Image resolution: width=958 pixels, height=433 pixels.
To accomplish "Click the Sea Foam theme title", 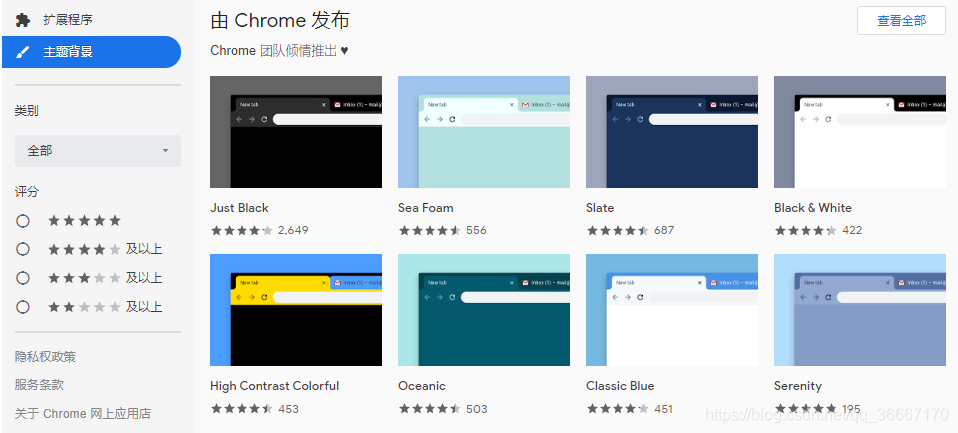I will pyautogui.click(x=426, y=208).
